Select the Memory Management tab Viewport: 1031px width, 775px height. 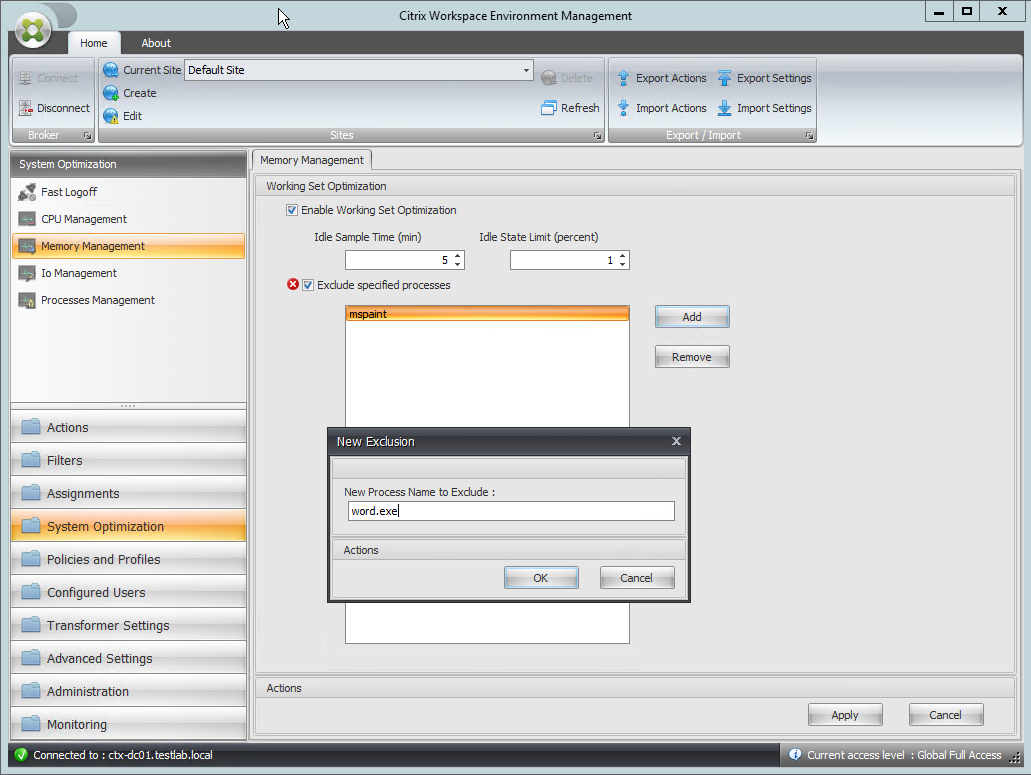tap(312, 160)
